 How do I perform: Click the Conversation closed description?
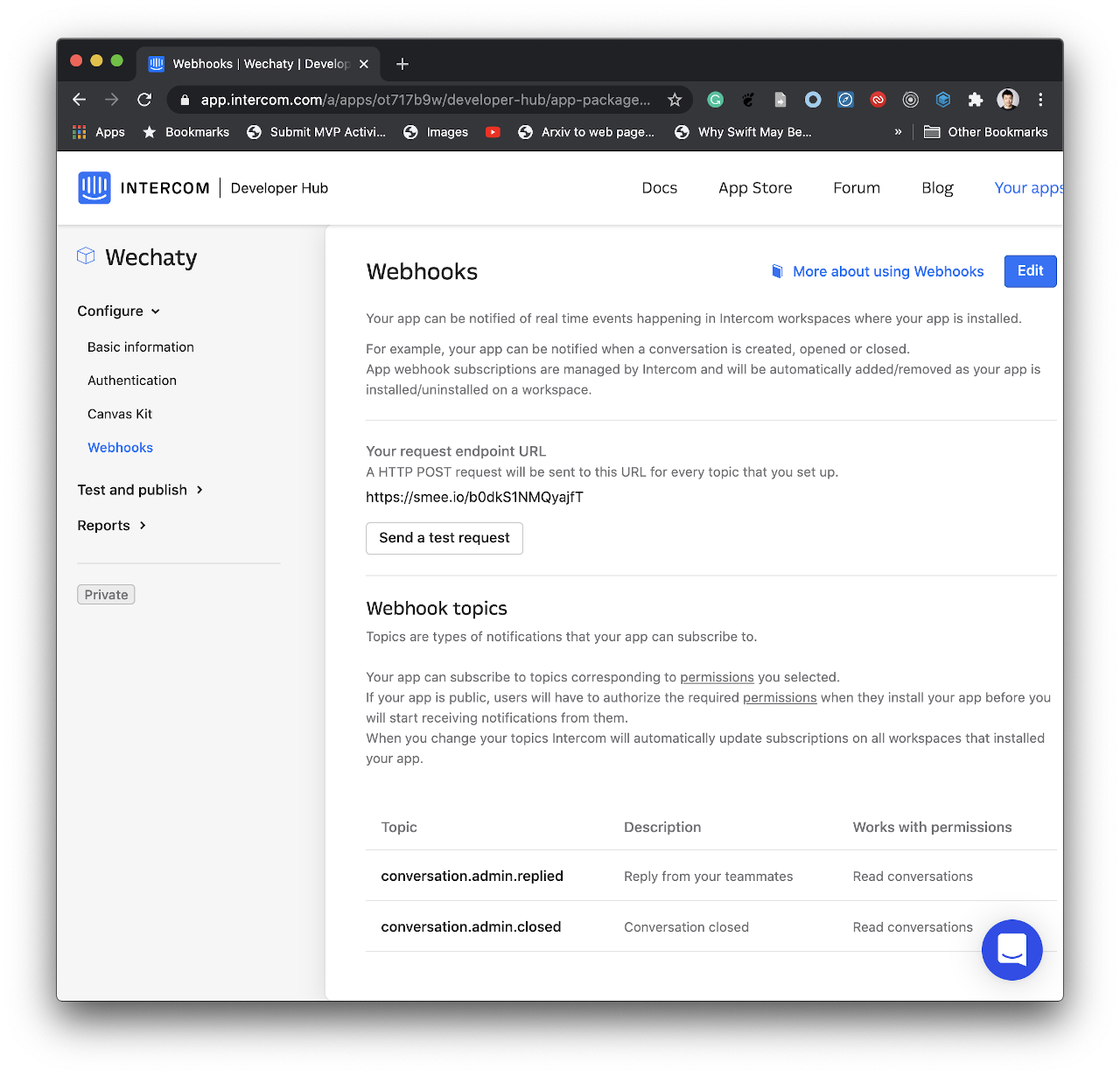pos(687,927)
